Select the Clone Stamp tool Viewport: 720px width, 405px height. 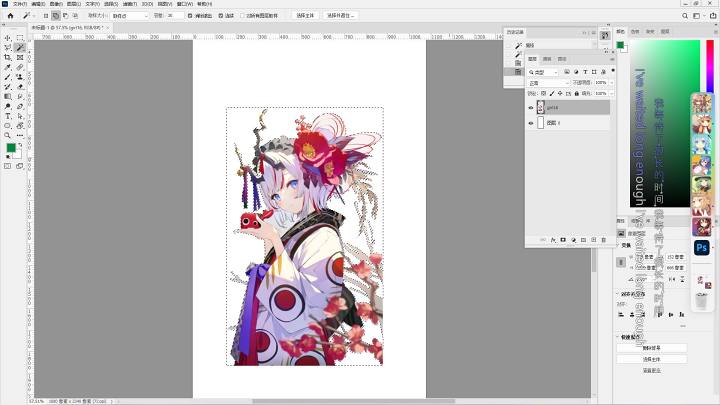(x=20, y=77)
